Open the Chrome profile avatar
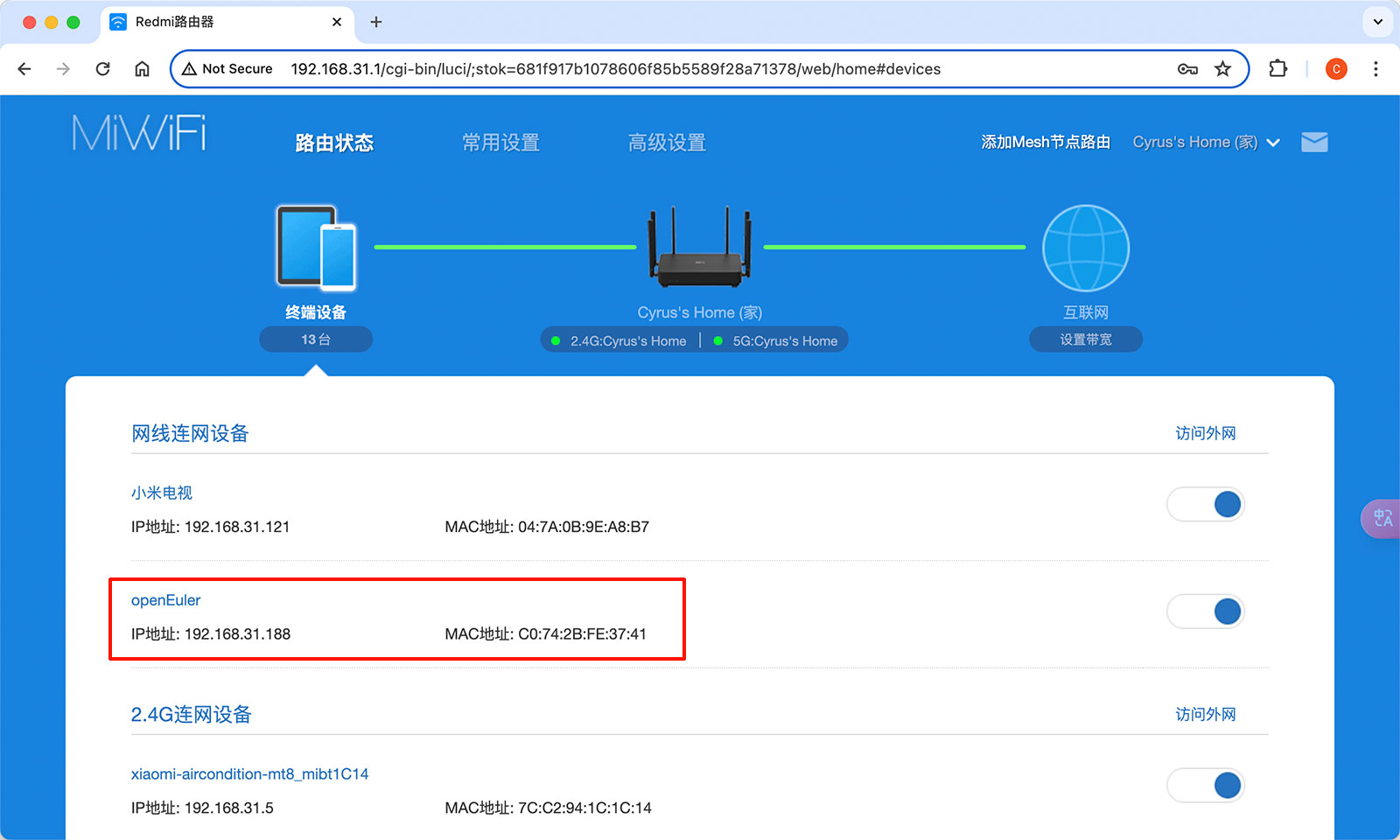This screenshot has width=1400, height=840. tap(1336, 69)
